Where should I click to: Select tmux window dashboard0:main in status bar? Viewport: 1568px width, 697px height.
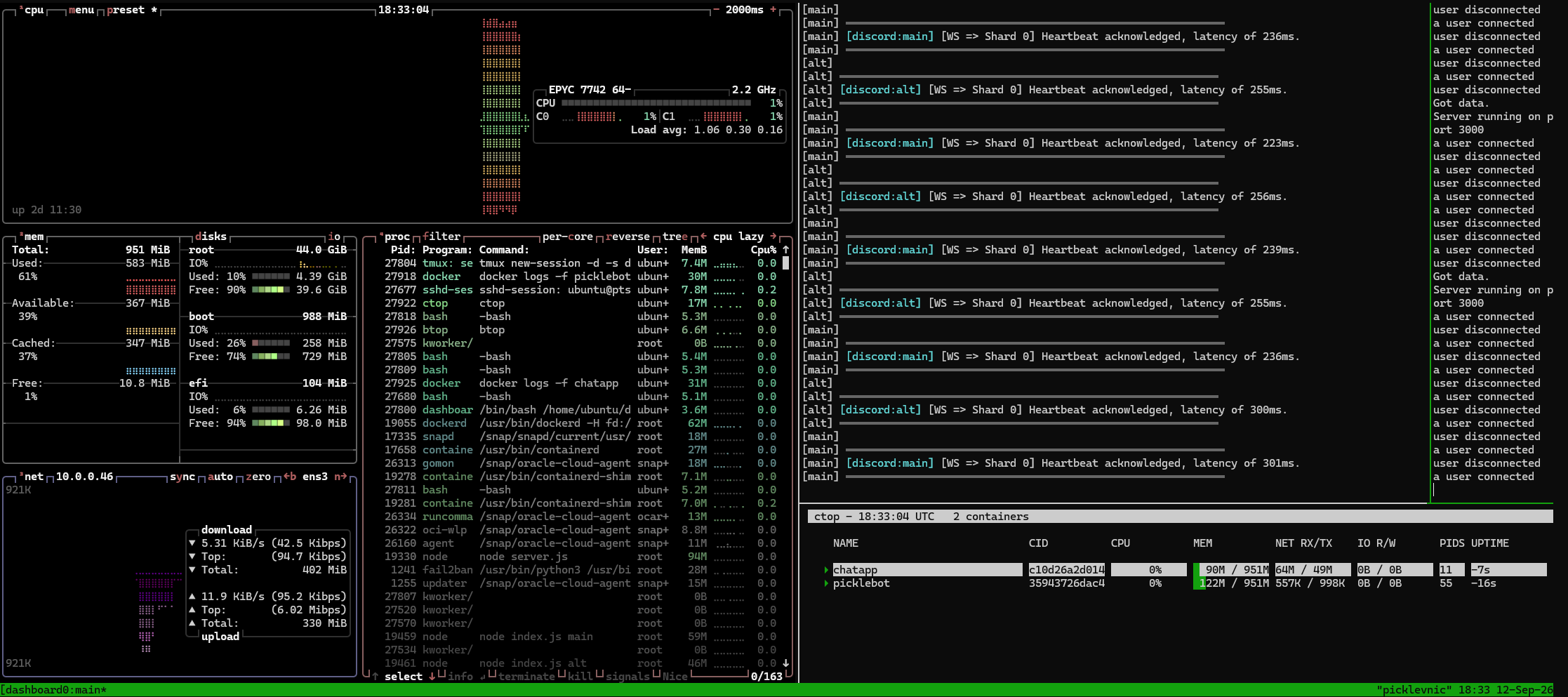tap(53, 690)
